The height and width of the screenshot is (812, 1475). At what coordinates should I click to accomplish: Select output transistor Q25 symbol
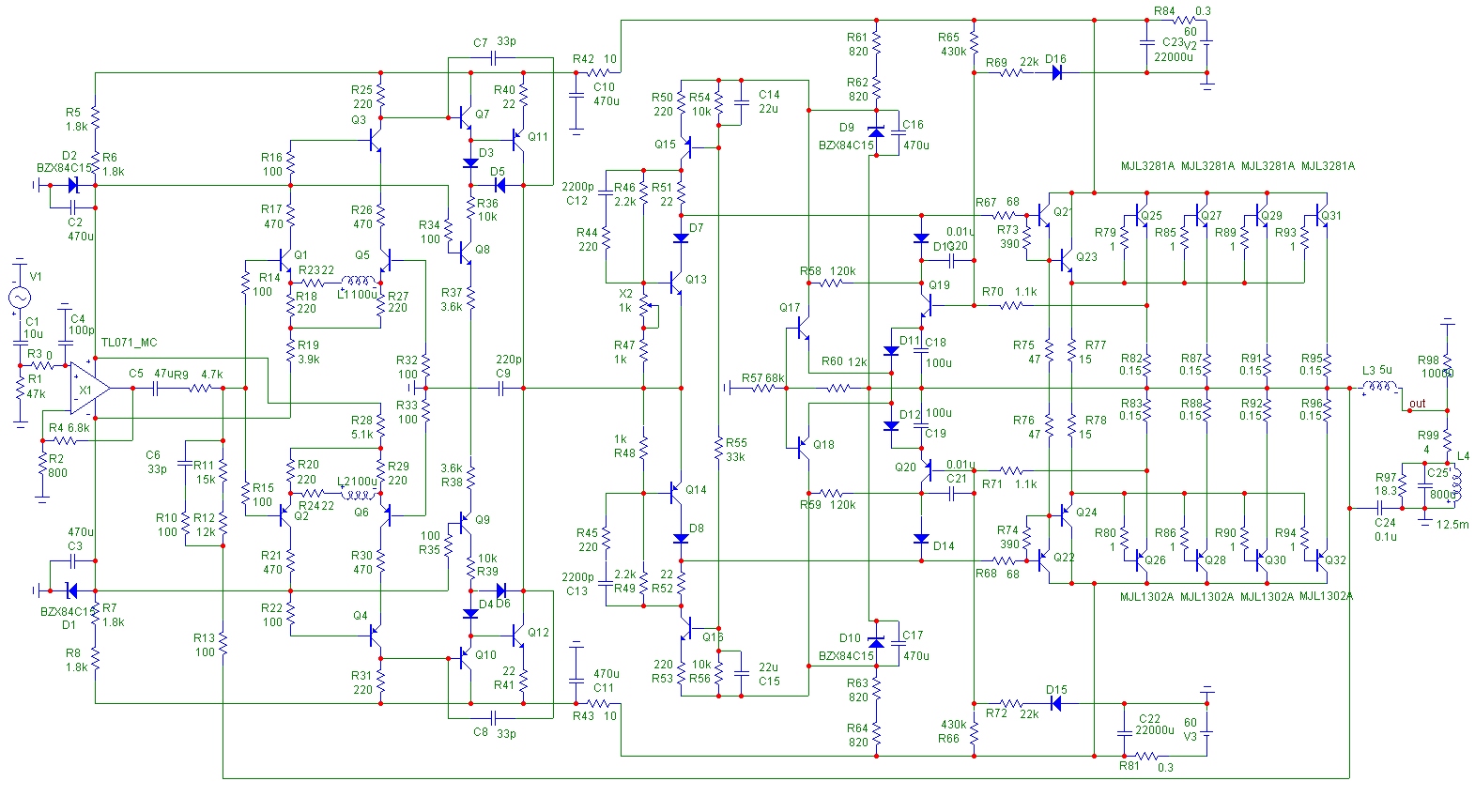point(1142,215)
